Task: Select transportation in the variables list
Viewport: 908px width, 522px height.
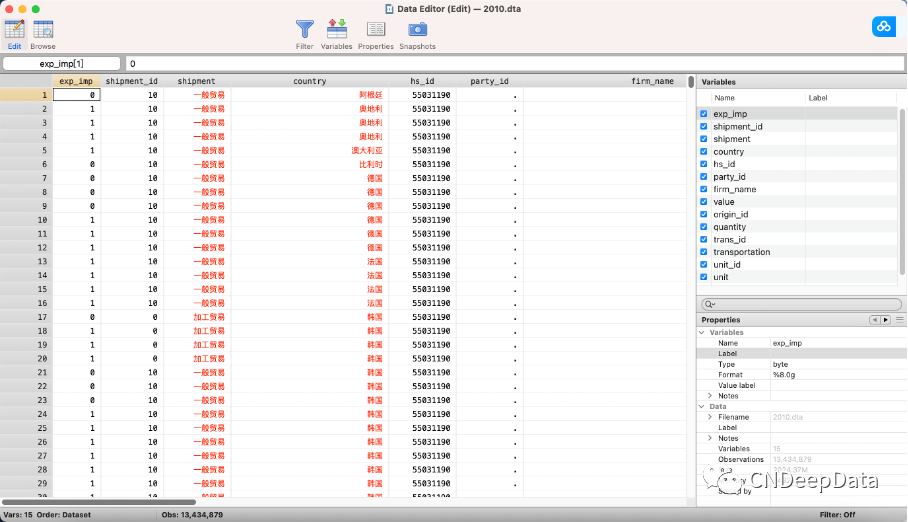Action: click(x=741, y=252)
